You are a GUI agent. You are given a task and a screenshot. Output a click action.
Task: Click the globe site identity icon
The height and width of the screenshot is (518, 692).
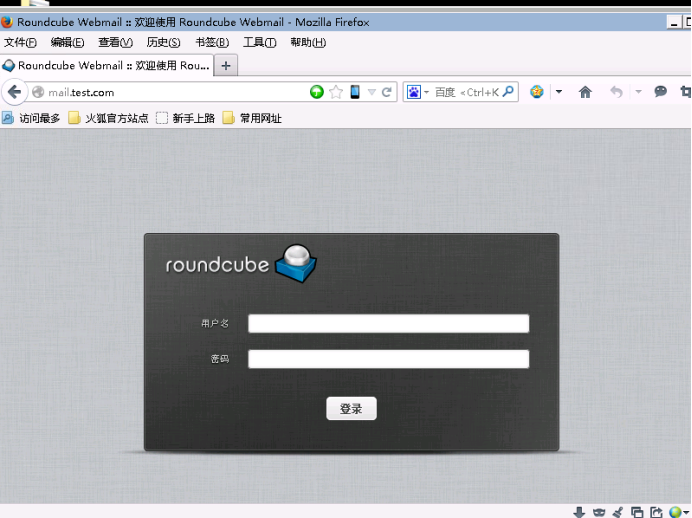(x=38, y=92)
